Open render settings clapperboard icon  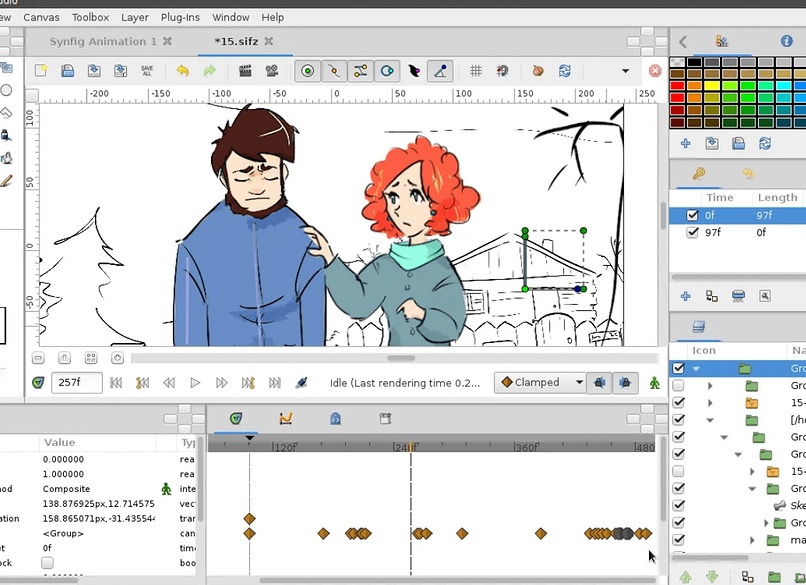coord(245,70)
